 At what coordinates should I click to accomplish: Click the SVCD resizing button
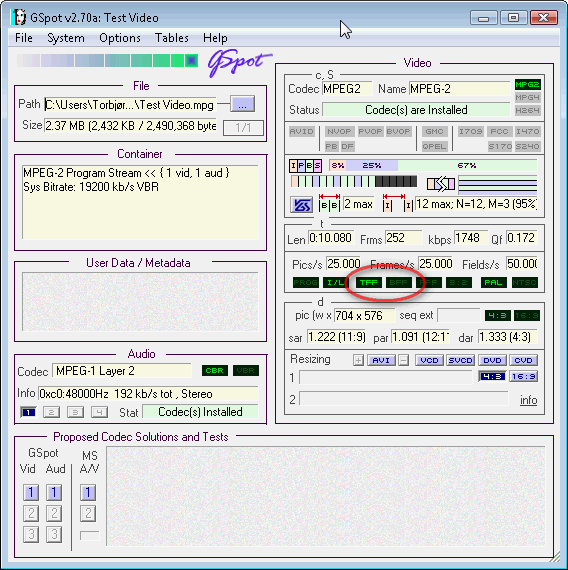460,360
